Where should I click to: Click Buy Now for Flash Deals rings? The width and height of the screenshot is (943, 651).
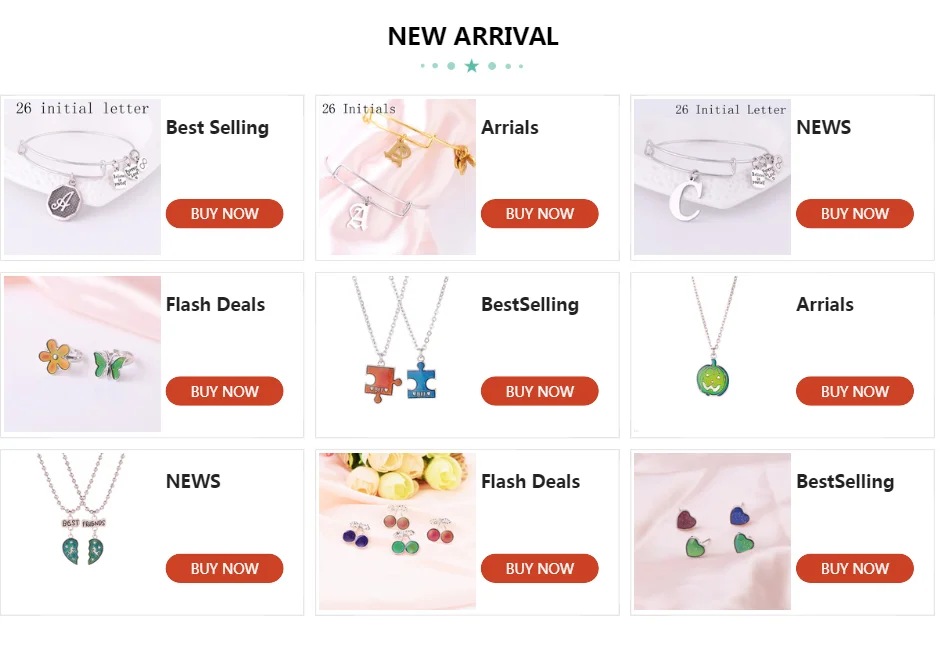pyautogui.click(x=224, y=391)
